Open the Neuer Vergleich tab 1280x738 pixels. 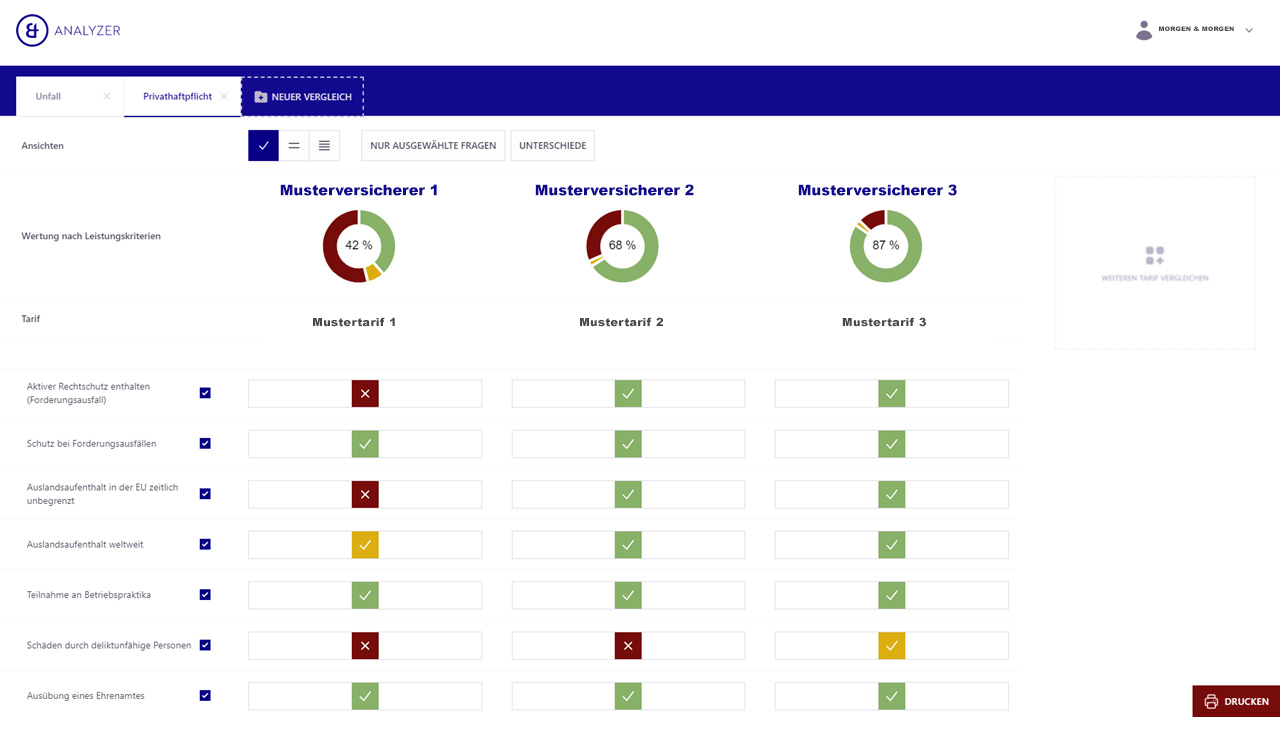[x=302, y=97]
